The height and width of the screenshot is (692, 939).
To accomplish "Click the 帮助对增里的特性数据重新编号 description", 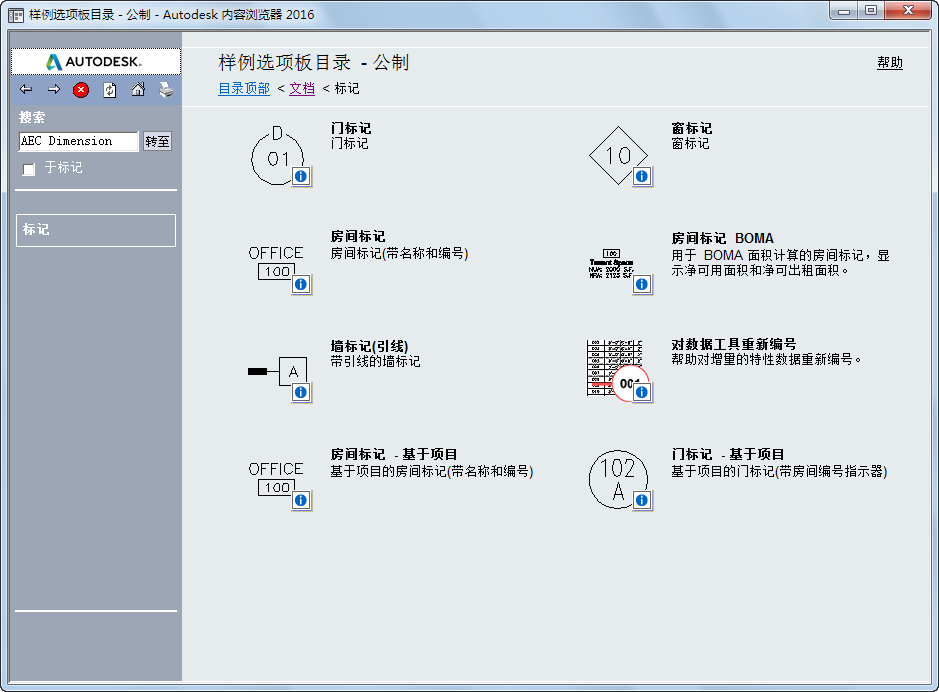I will [x=766, y=359].
